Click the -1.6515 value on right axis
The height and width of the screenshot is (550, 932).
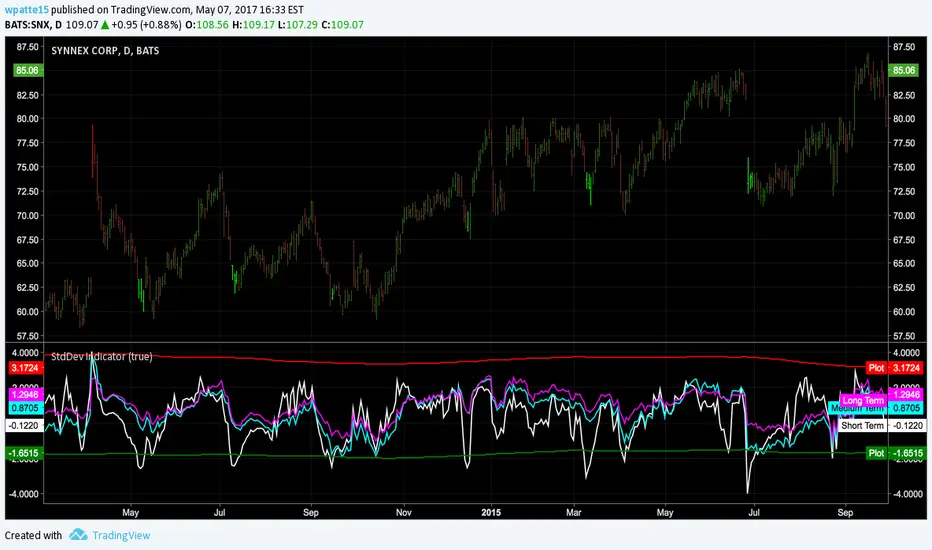[908, 453]
